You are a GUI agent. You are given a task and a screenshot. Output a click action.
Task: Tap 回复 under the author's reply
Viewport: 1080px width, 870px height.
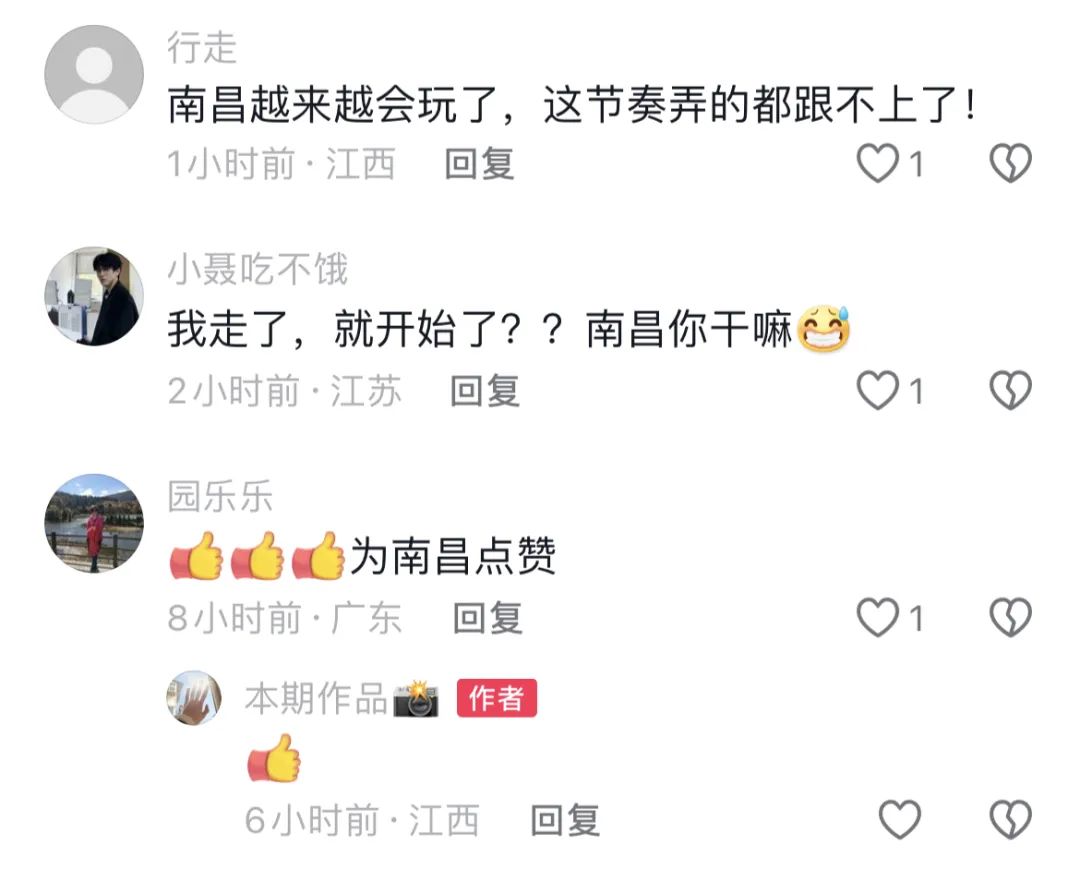tap(565, 820)
